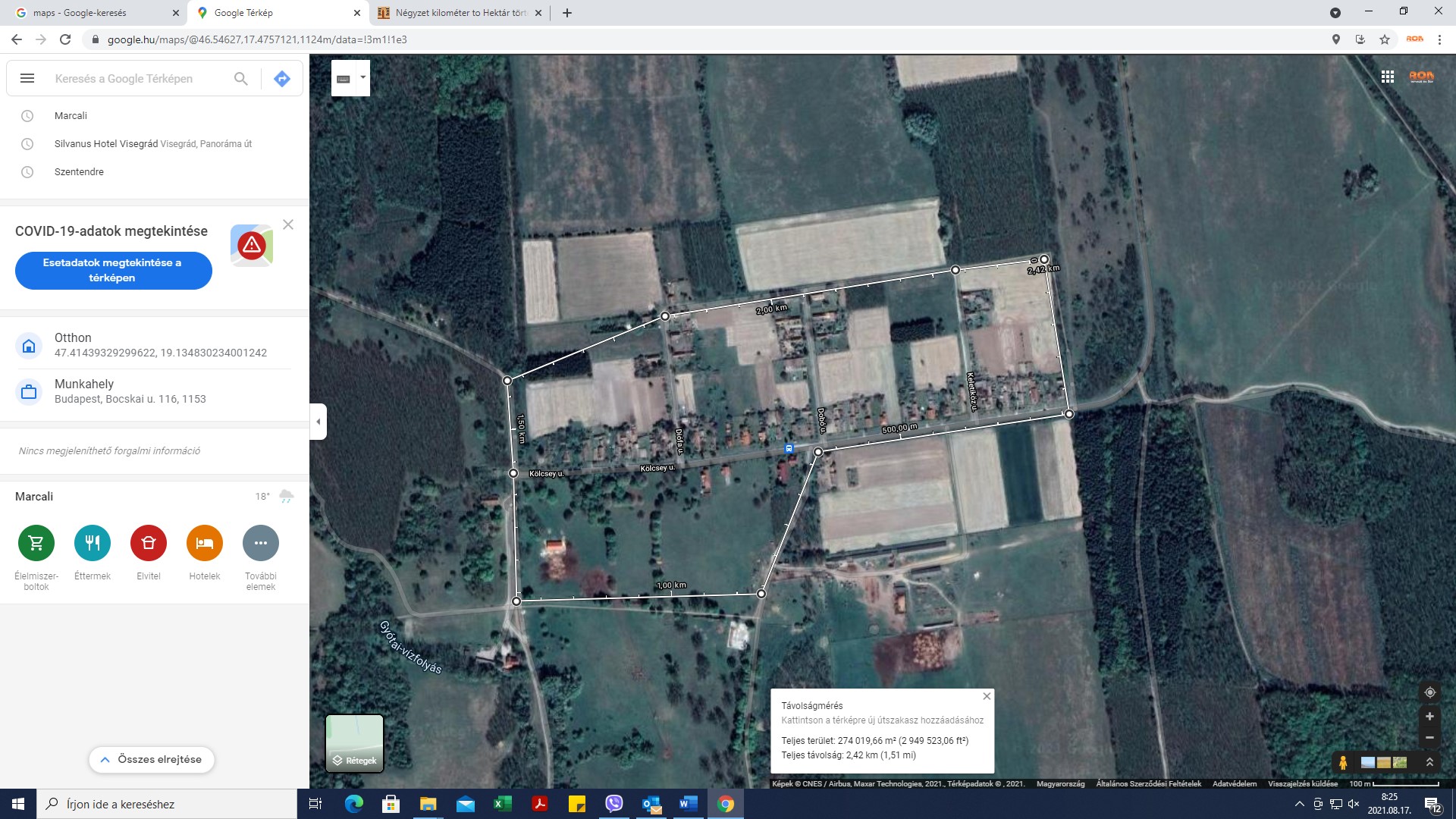The height and width of the screenshot is (819, 1456).
Task: Click the search magnifier icon
Action: 241,78
